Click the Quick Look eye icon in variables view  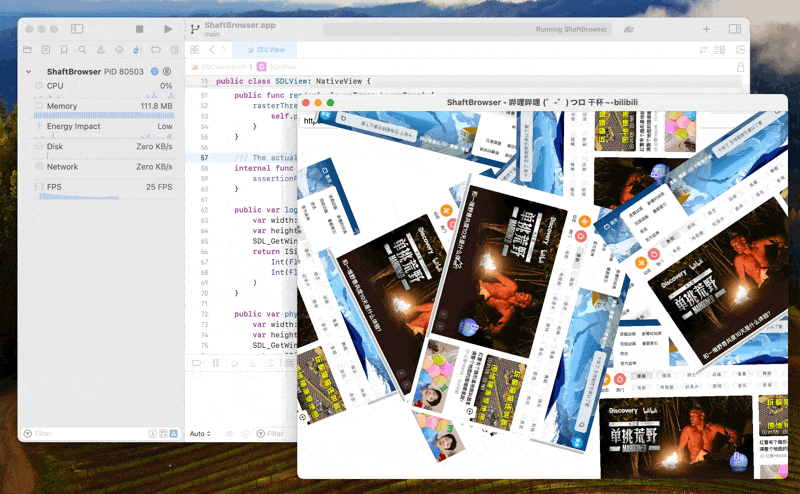[x=230, y=434]
